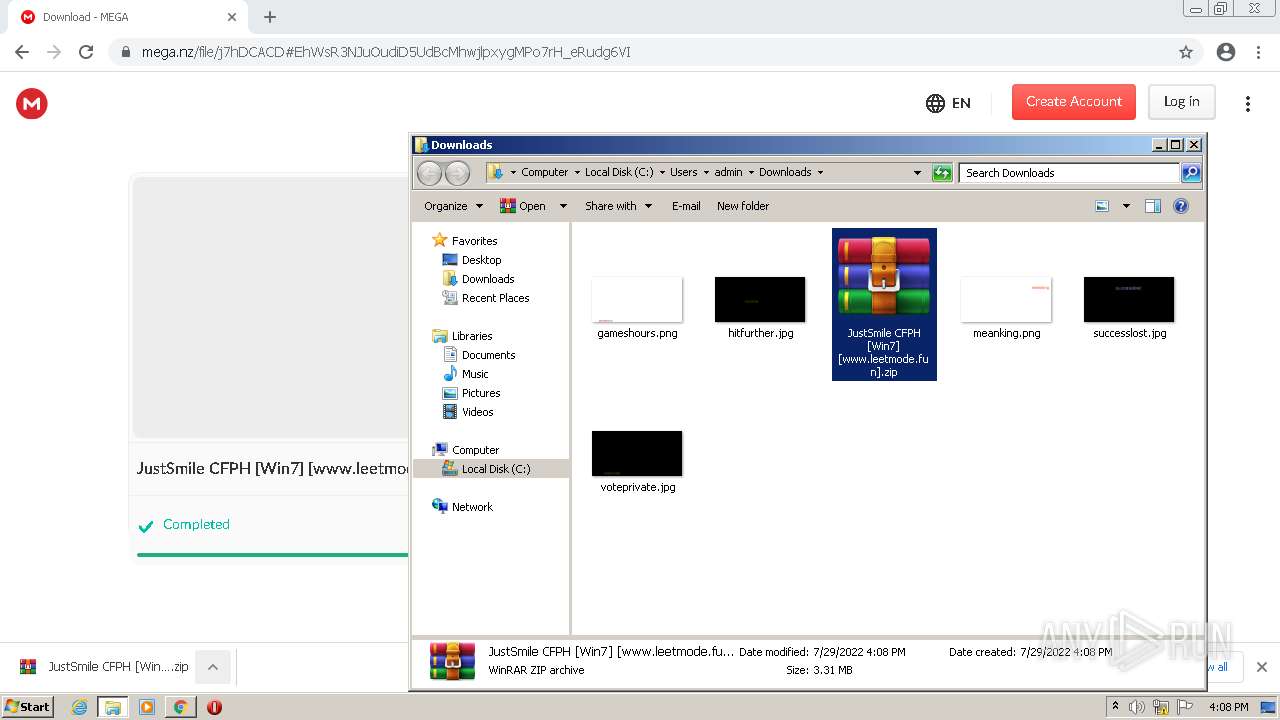The width and height of the screenshot is (1280, 720).
Task: Click Windows Explorer taskbar icon
Action: [113, 707]
